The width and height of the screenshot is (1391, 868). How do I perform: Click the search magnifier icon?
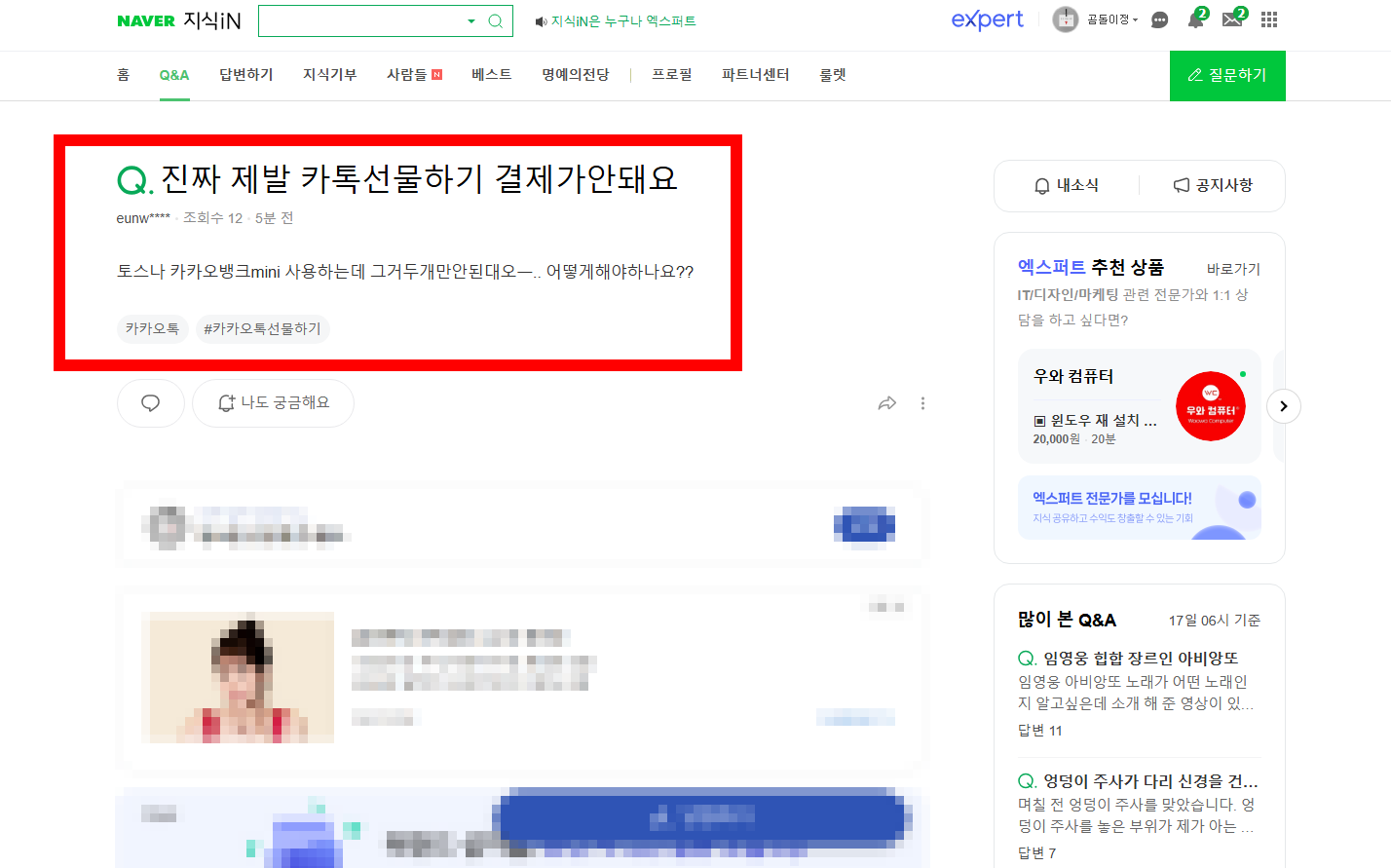496,20
